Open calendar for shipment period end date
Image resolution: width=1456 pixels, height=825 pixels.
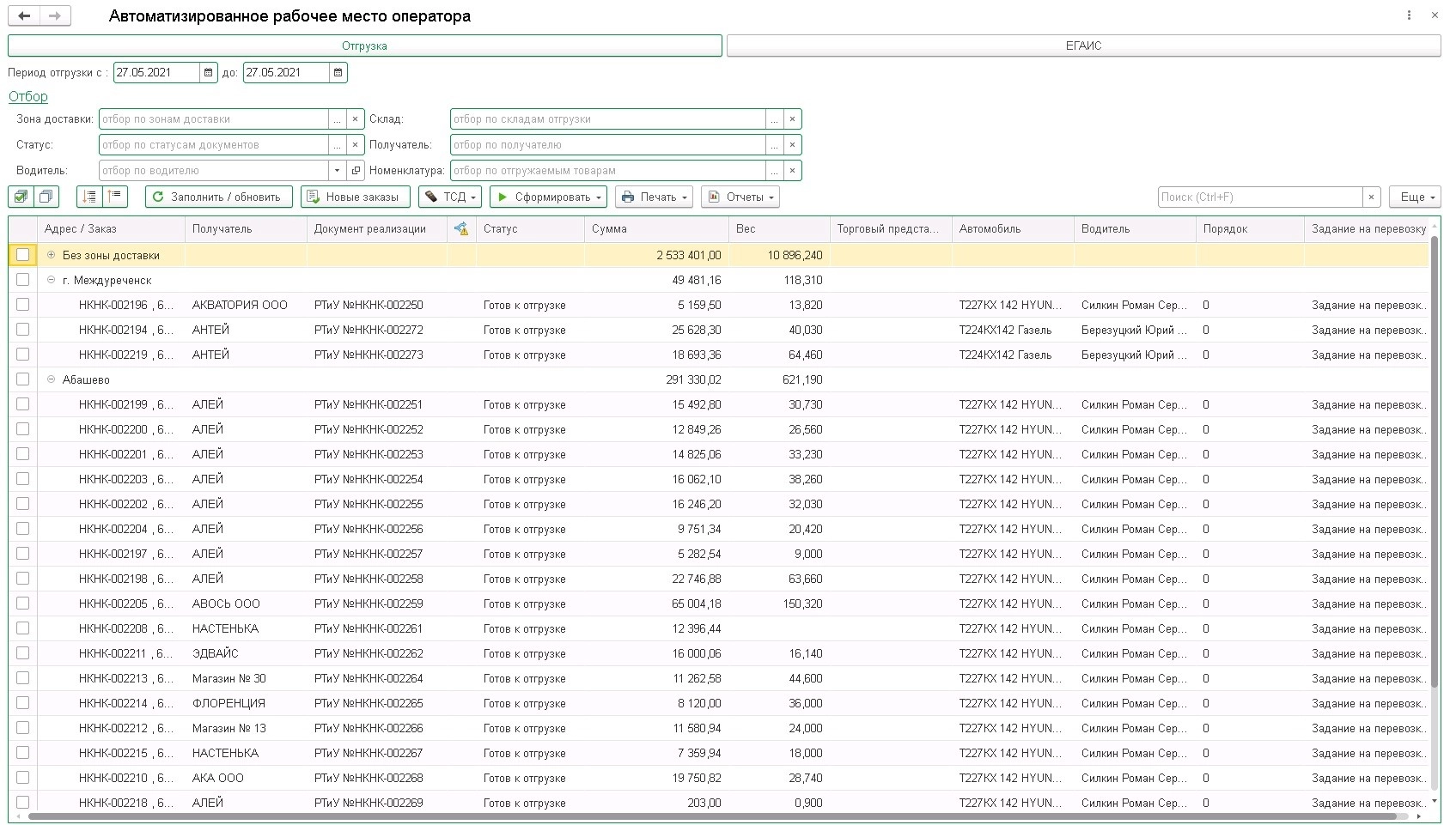(338, 73)
